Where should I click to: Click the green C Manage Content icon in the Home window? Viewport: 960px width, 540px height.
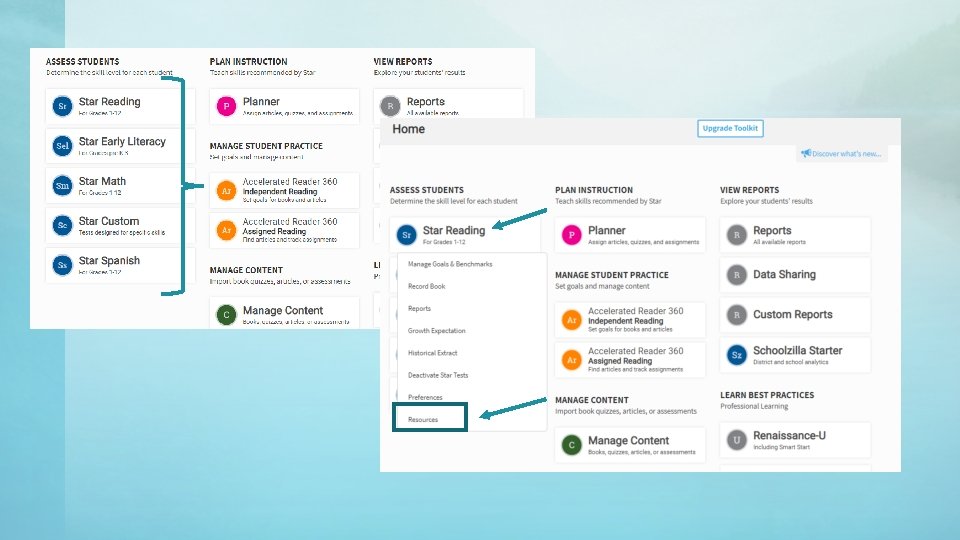[x=571, y=444]
